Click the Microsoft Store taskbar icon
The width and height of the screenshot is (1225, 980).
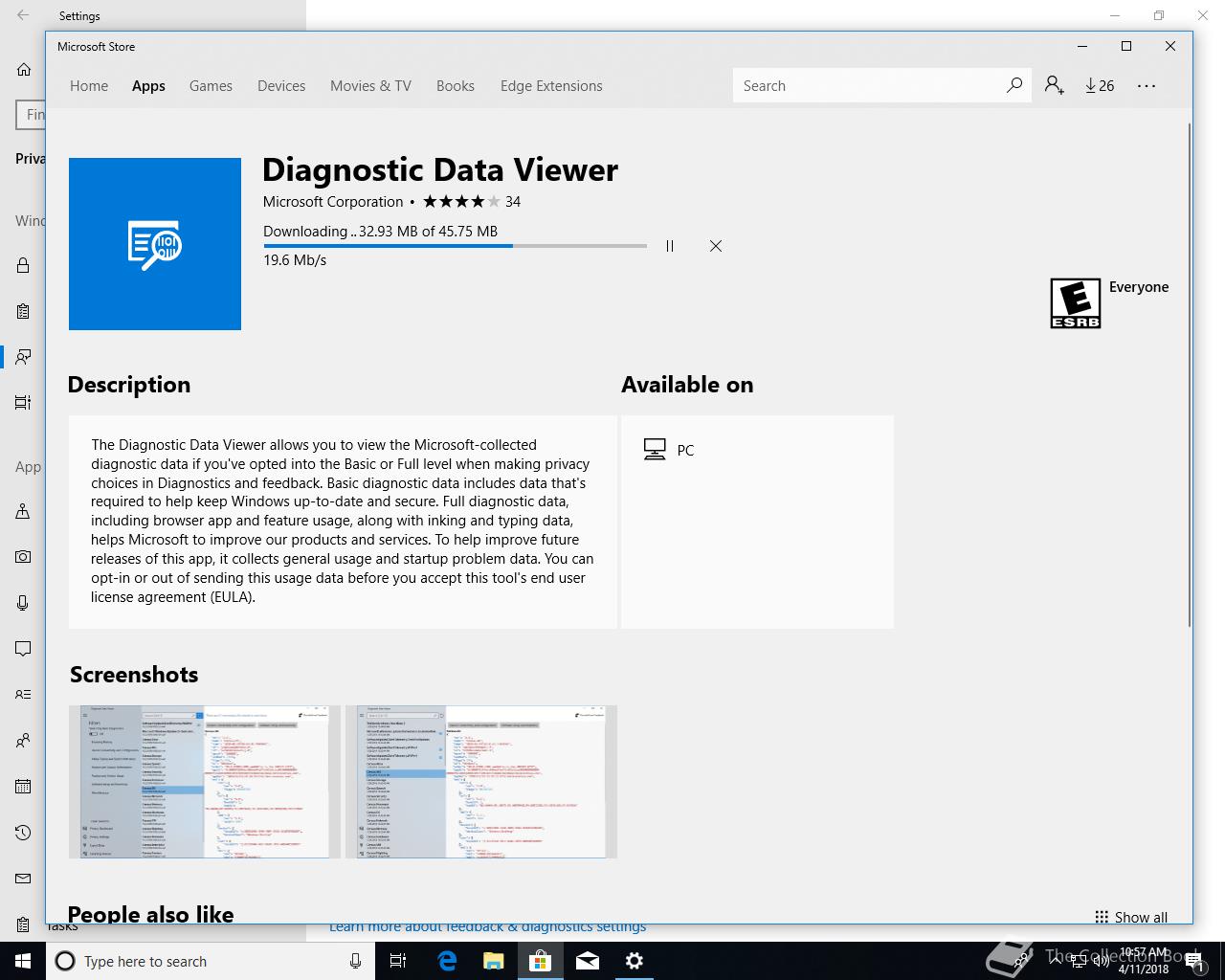pos(540,961)
